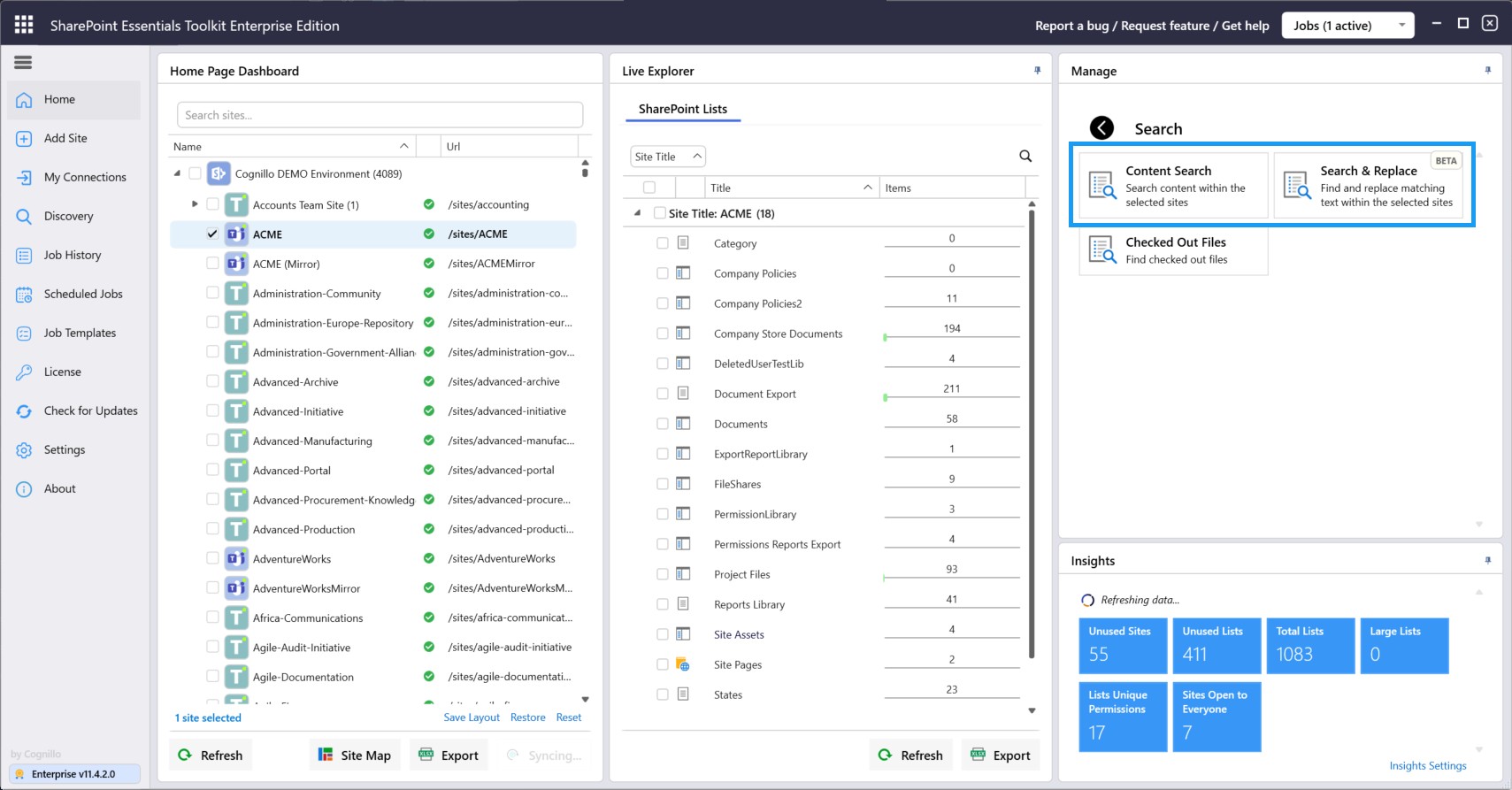Open Discovery in sidebar

74,217
